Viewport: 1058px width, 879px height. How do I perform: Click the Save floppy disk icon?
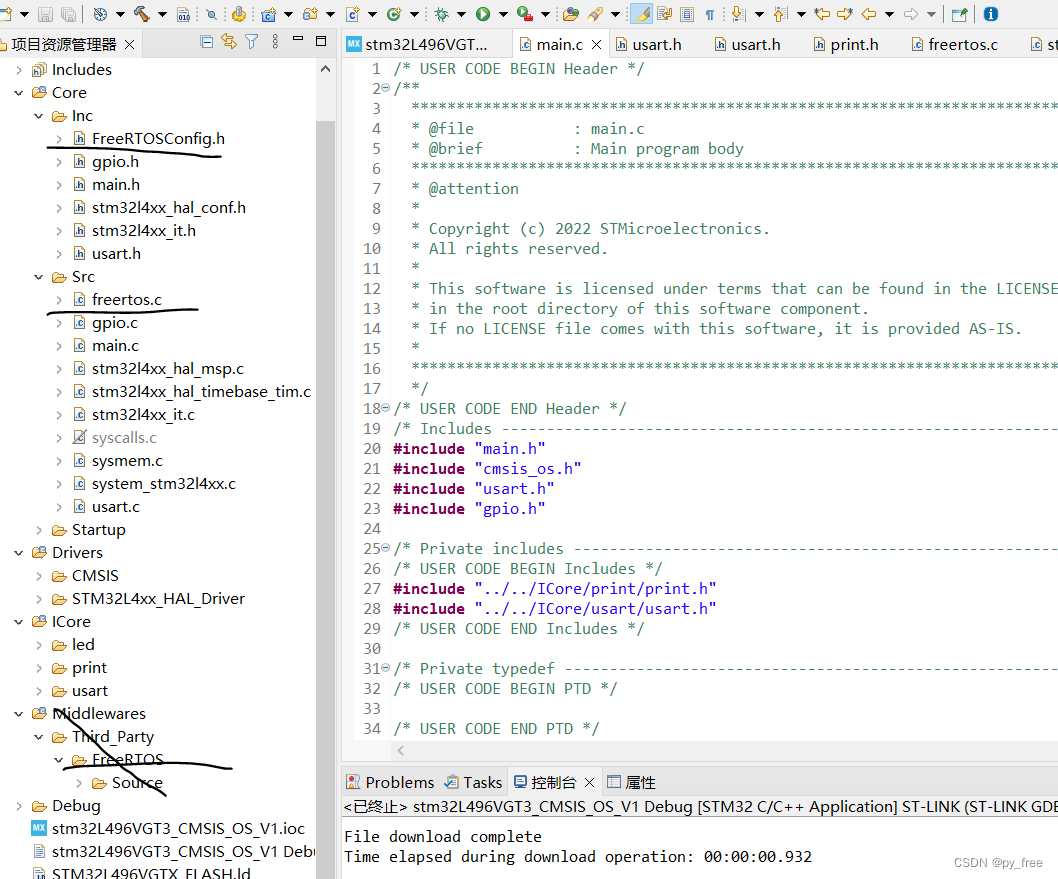45,14
